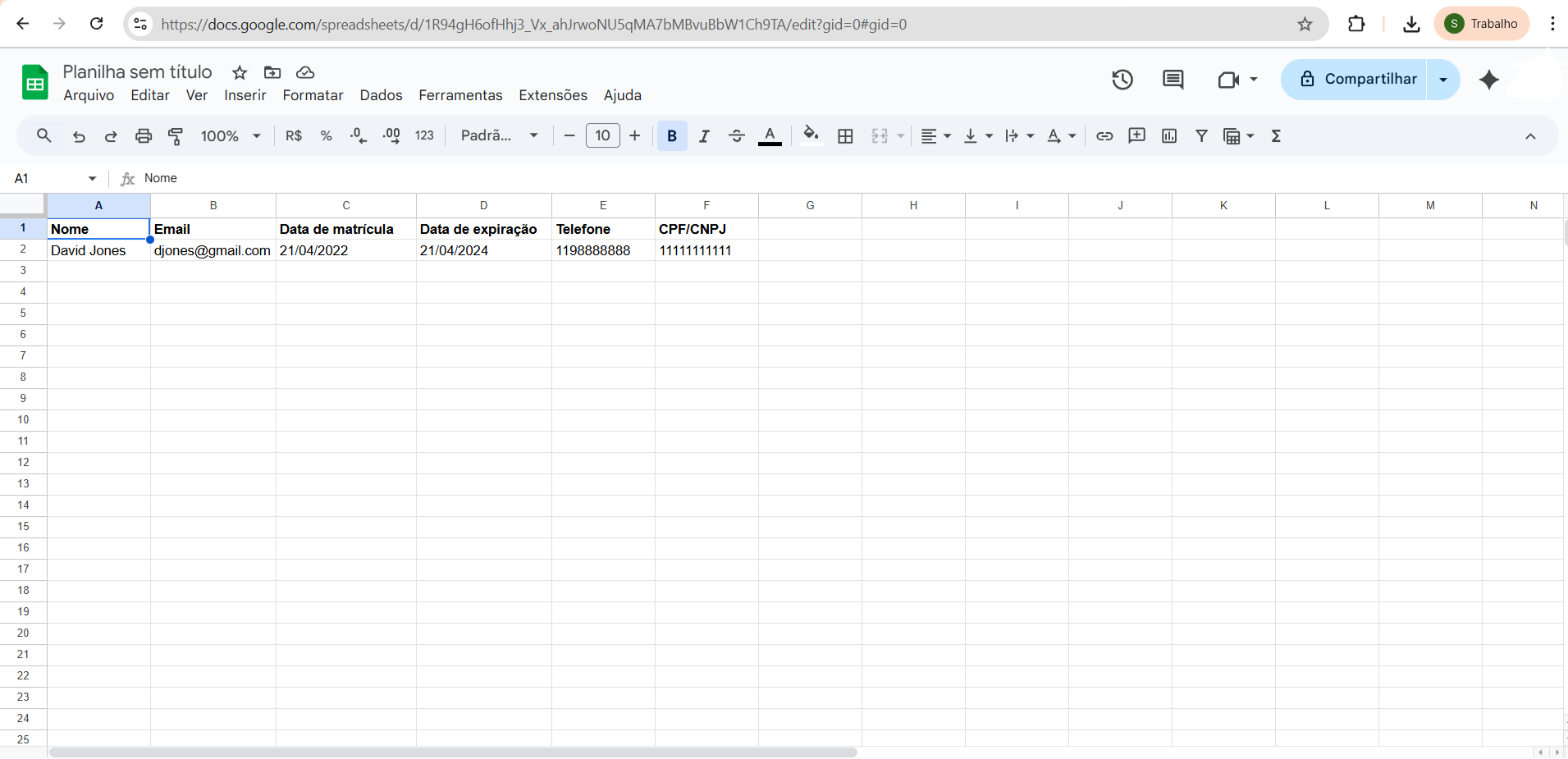Open the Extensões menu
1568x759 pixels.
pos(553,95)
